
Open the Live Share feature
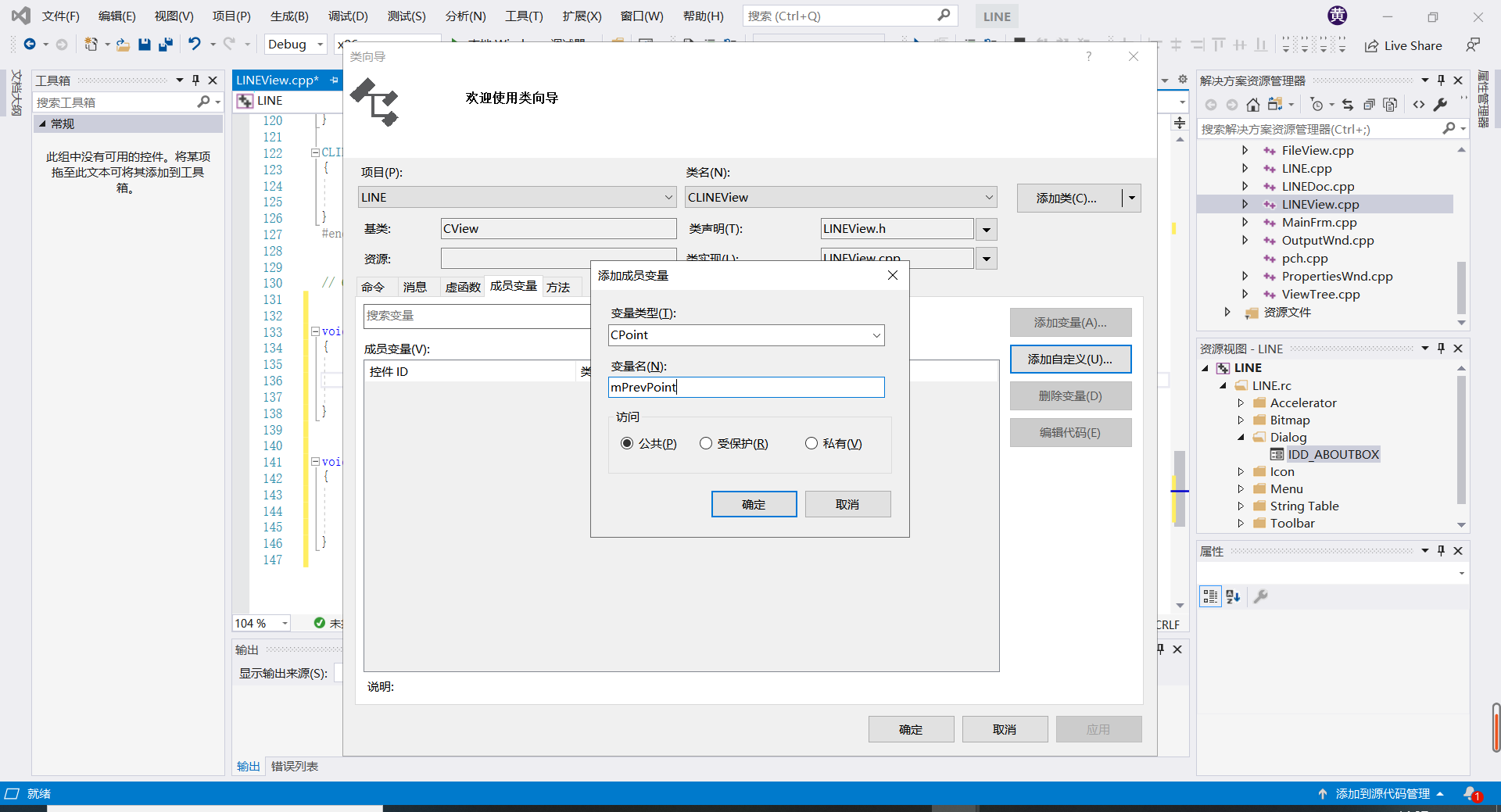[1403, 45]
